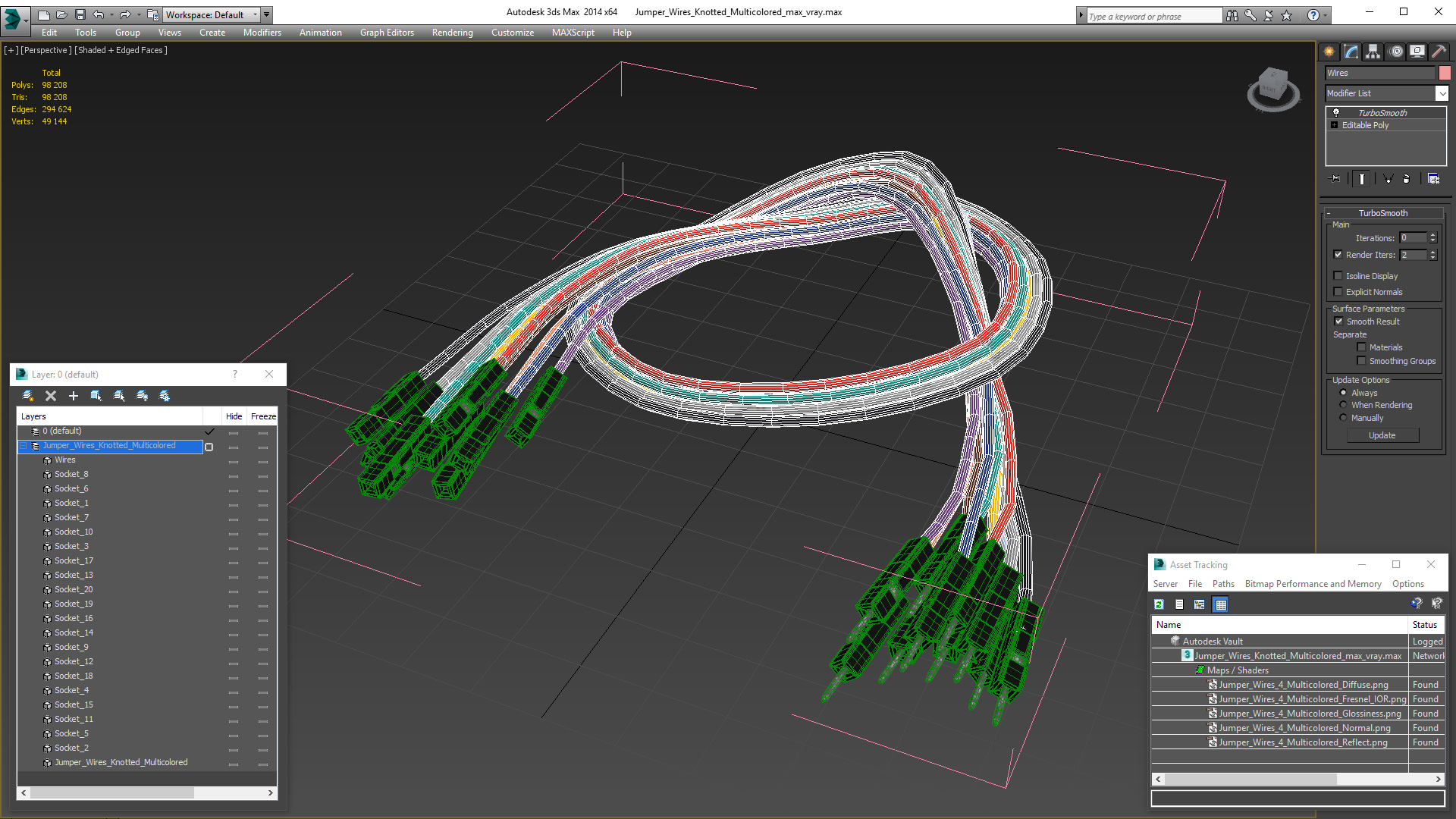Click Make Unique icon below the modifier stack

[x=1388, y=179]
